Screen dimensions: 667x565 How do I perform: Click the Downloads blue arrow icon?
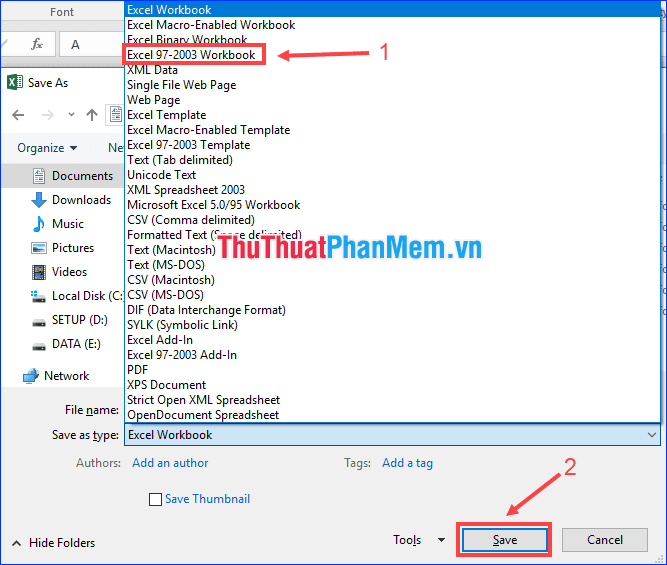pyautogui.click(x=39, y=200)
